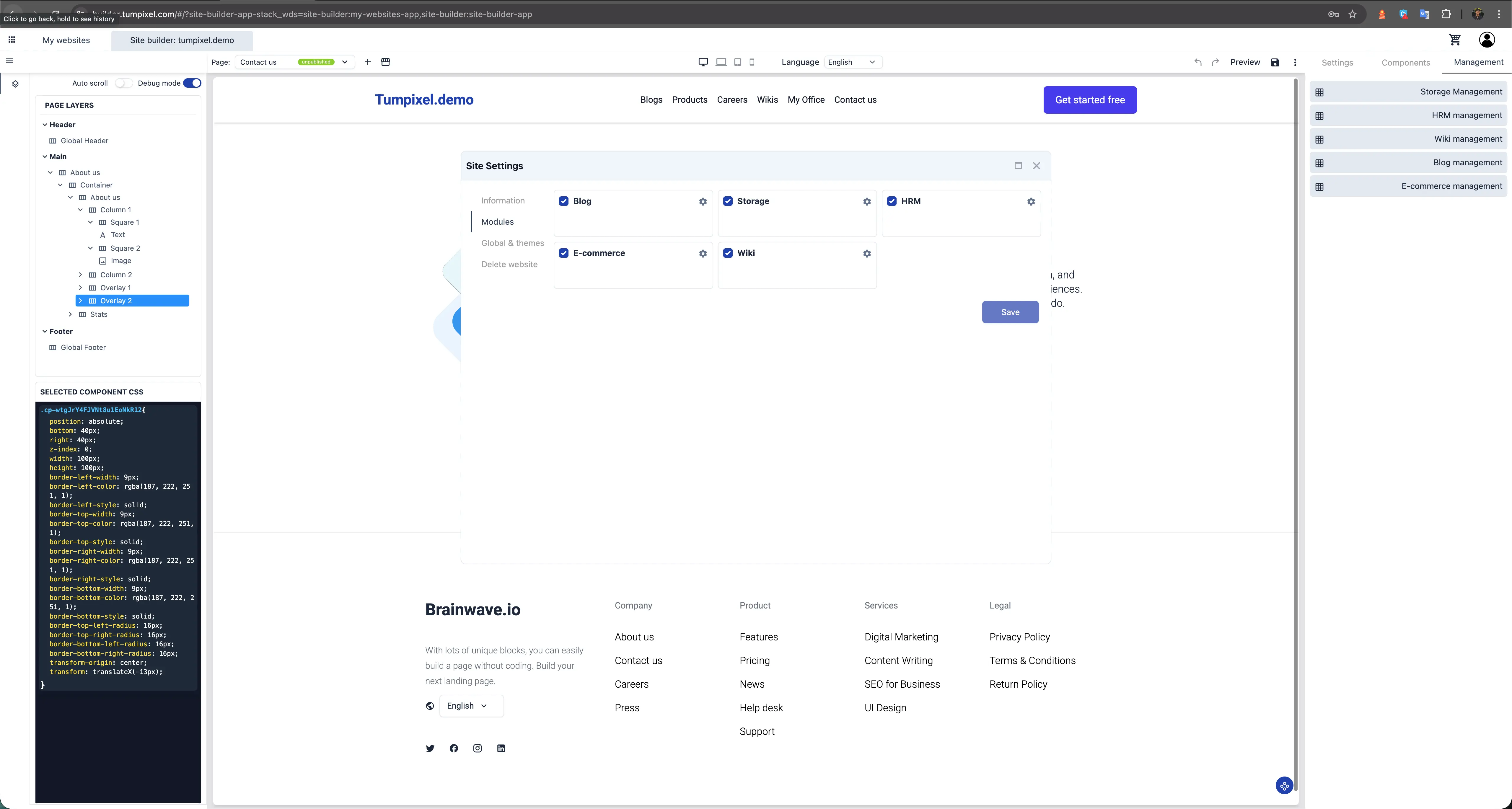Open the Language dropdown
This screenshot has width=1512, height=809.
click(x=872, y=62)
